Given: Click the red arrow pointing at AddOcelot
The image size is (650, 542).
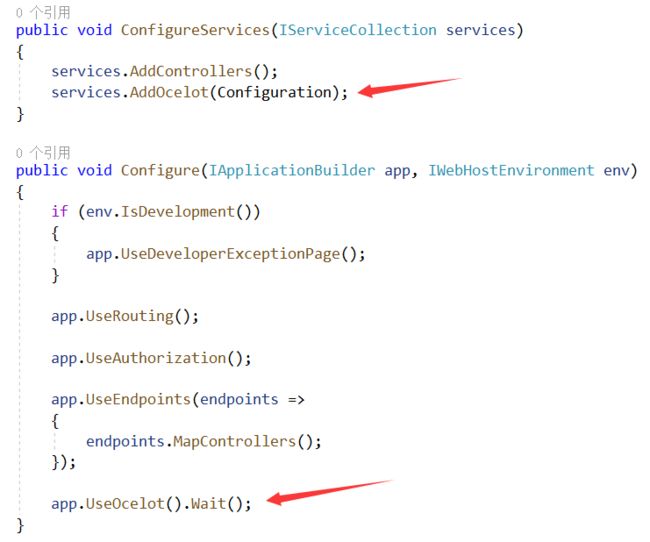Looking at the screenshot, I should point(410,87).
